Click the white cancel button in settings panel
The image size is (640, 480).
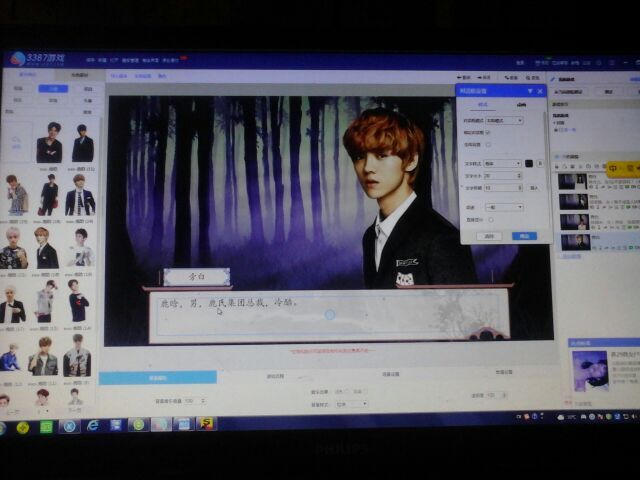490,236
